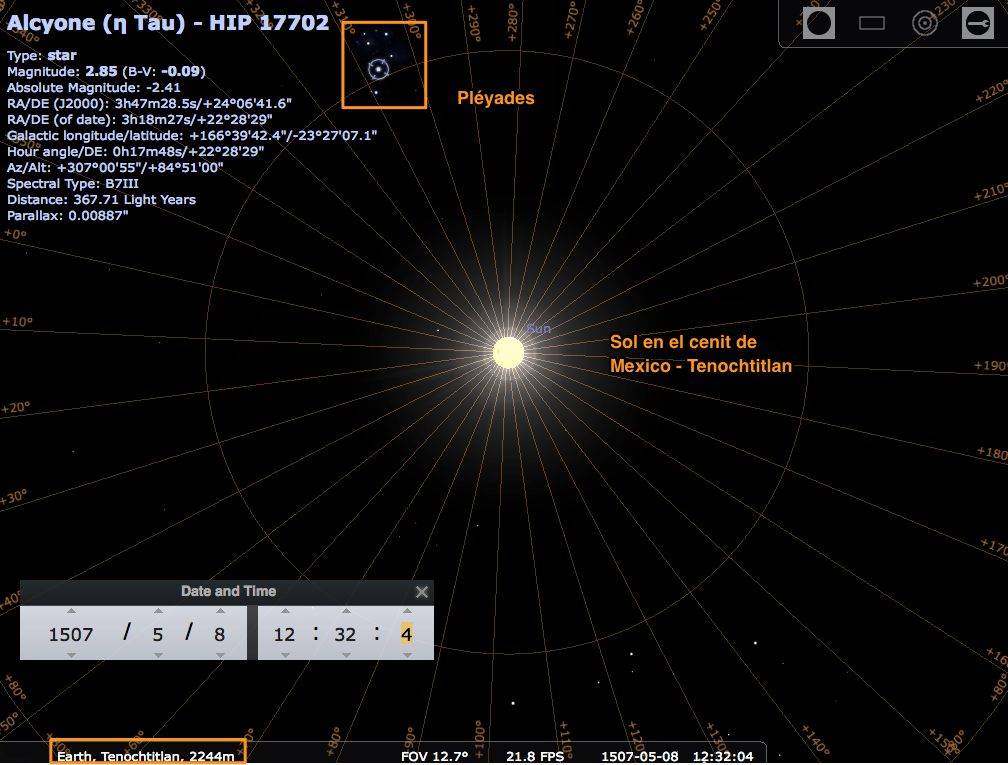Click the year field showing 1507

(x=71, y=634)
